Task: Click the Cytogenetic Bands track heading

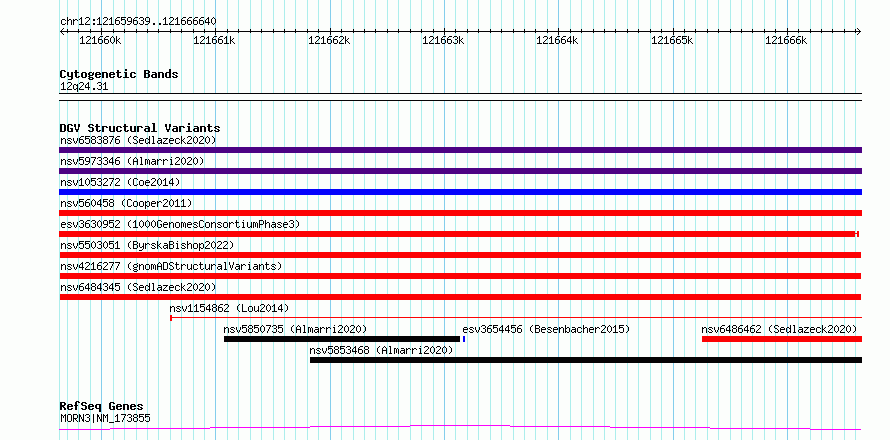Action: pos(119,74)
